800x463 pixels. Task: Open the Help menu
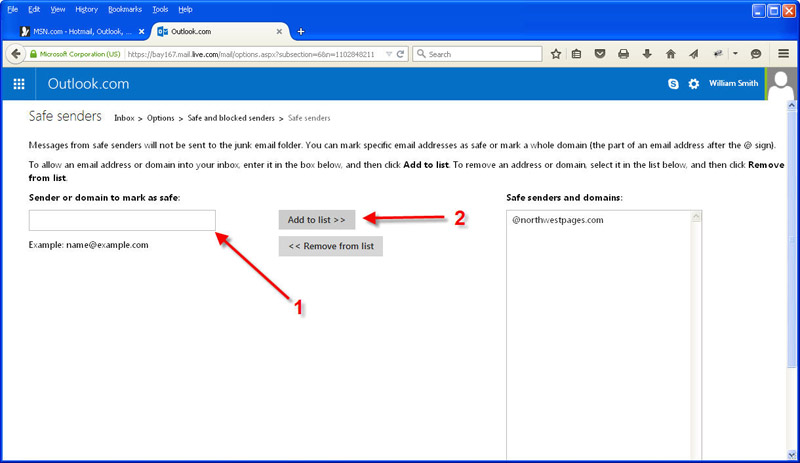[185, 9]
